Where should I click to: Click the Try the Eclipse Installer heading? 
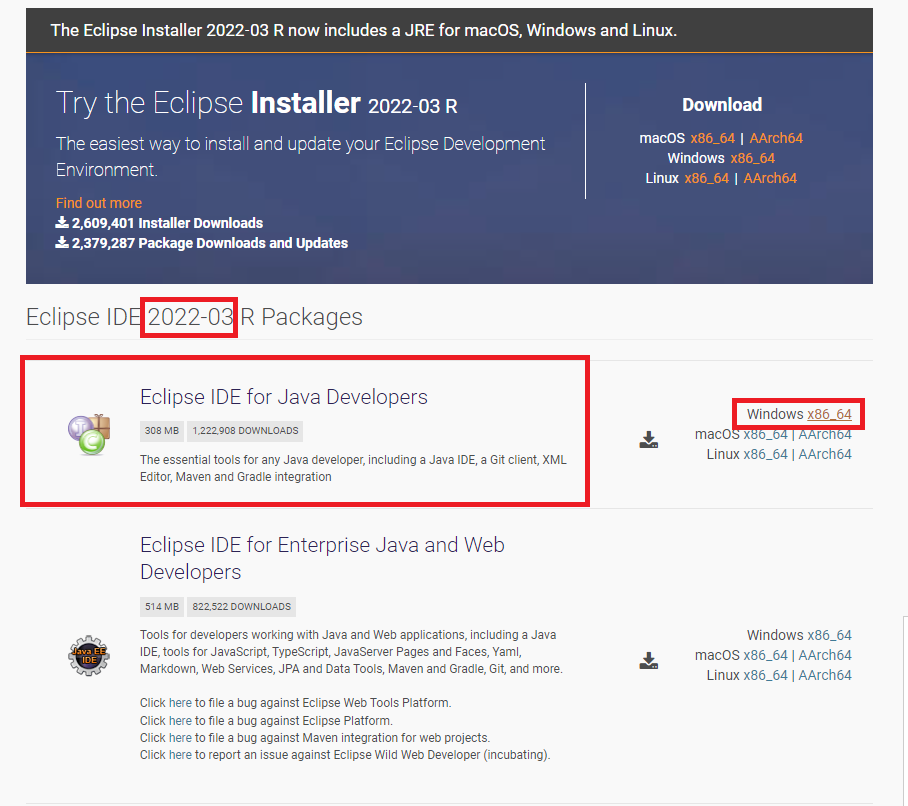257,103
